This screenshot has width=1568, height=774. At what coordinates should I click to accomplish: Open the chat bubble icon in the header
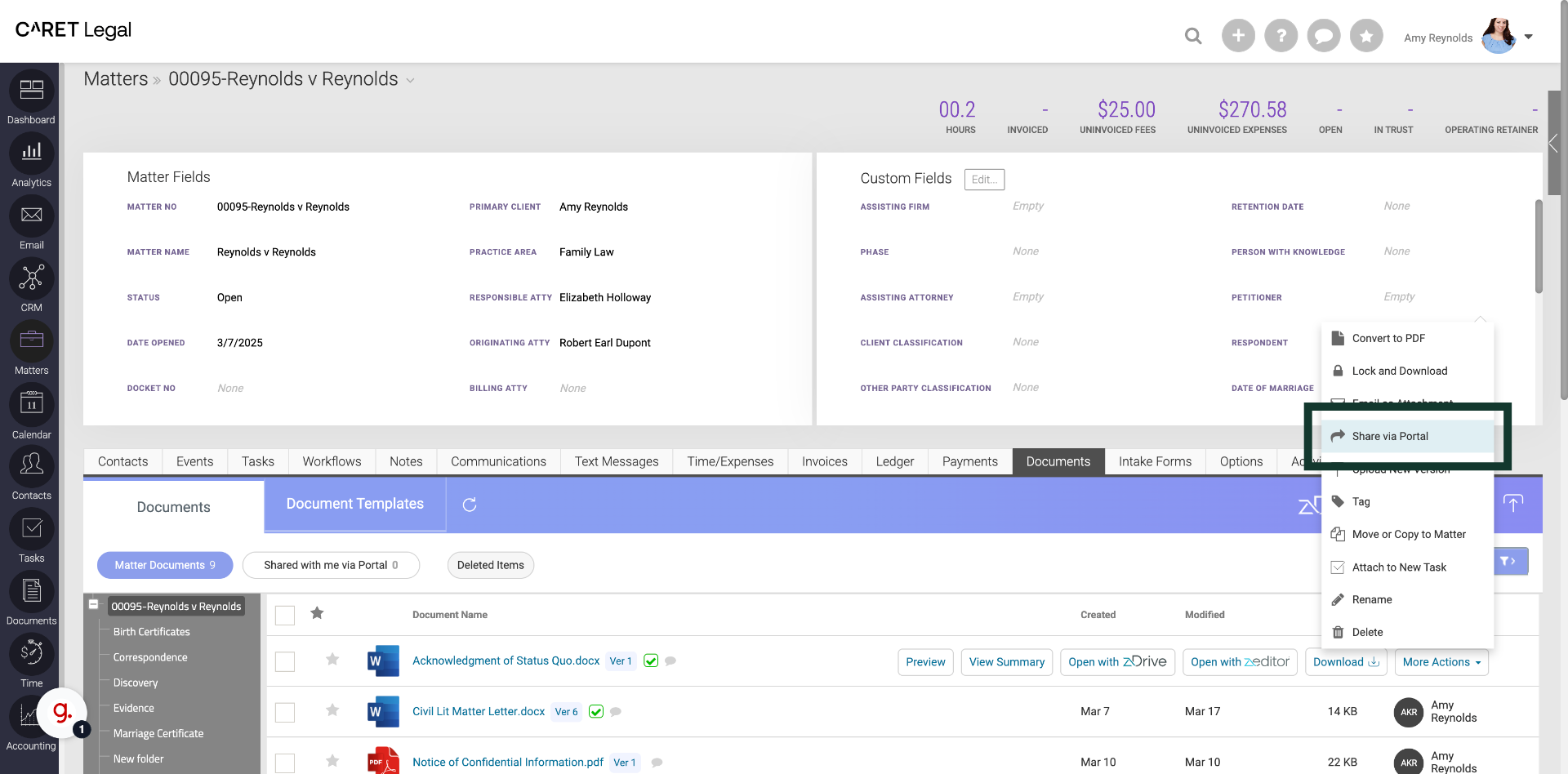tap(1323, 36)
